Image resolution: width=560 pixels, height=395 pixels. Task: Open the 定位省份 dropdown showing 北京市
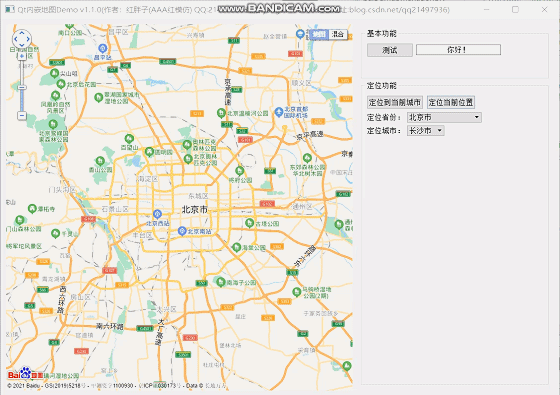(444, 117)
